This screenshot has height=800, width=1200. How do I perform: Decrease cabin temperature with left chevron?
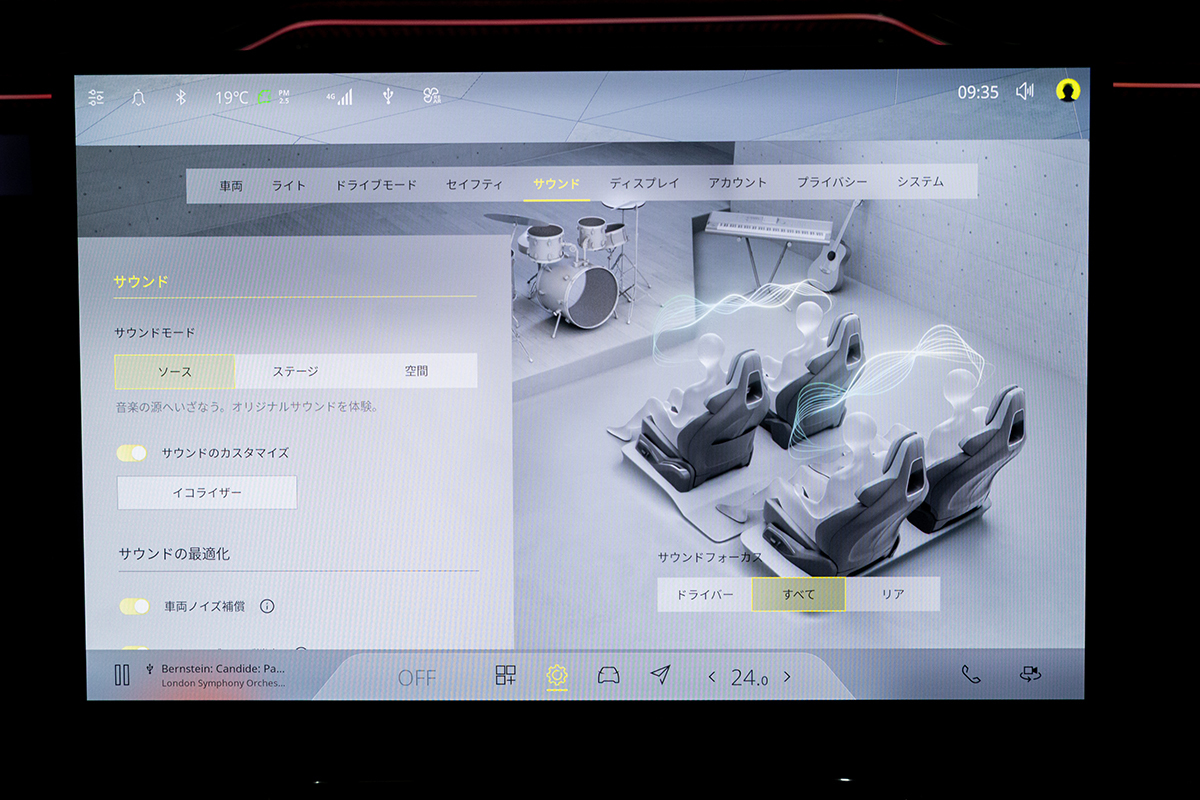pyautogui.click(x=712, y=677)
